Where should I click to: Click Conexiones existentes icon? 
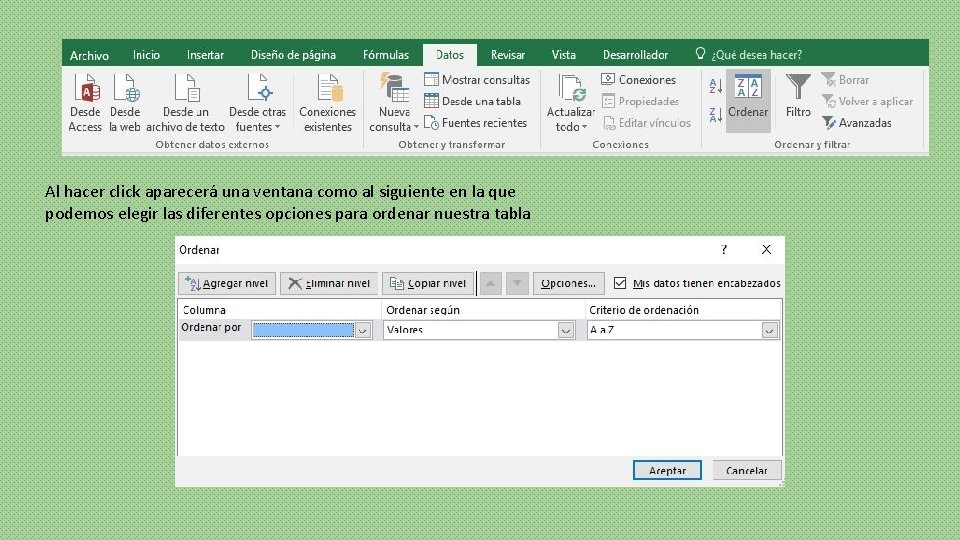328,102
